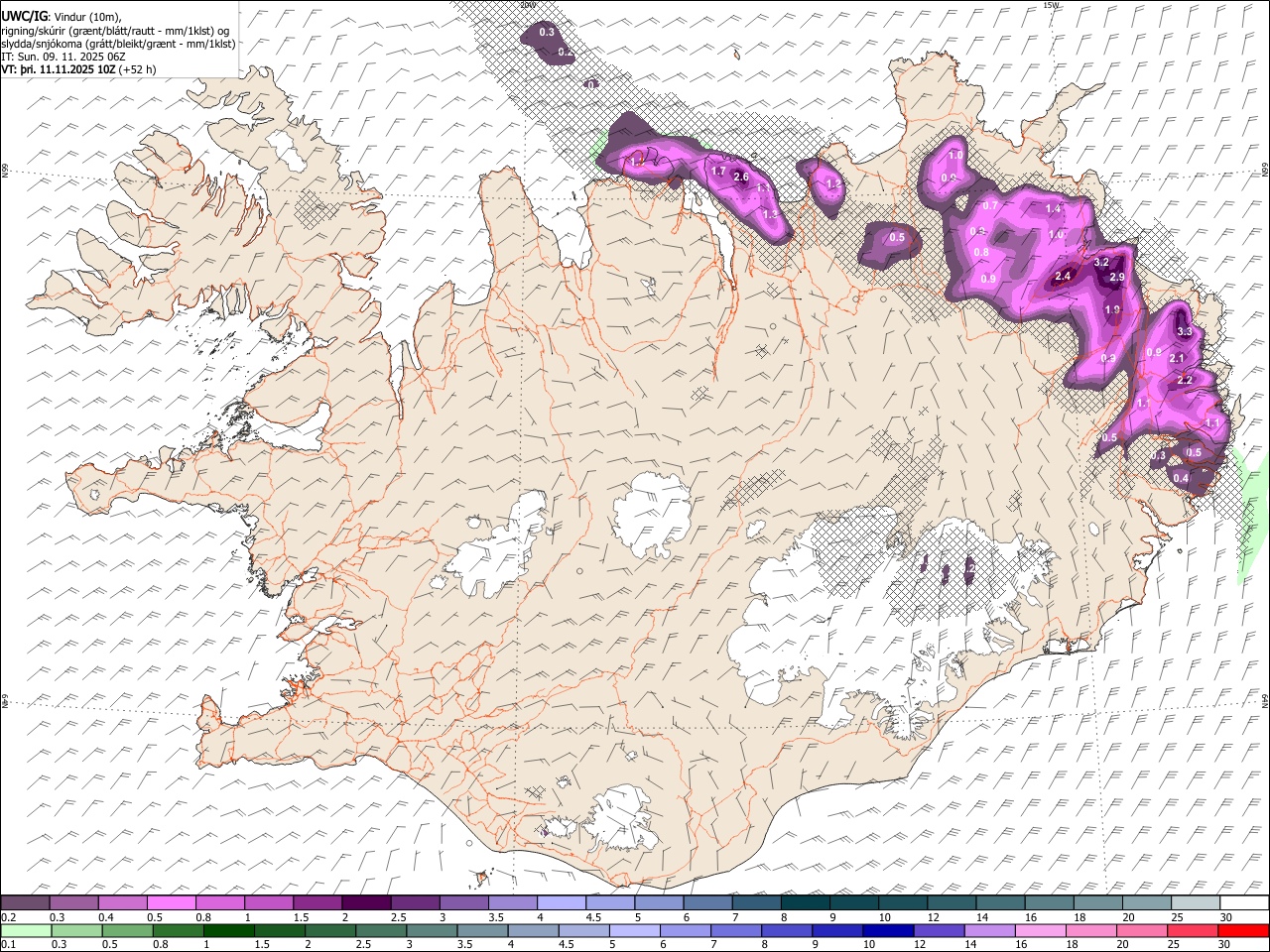Click the 2.4 value in the dark purple core

(1063, 277)
